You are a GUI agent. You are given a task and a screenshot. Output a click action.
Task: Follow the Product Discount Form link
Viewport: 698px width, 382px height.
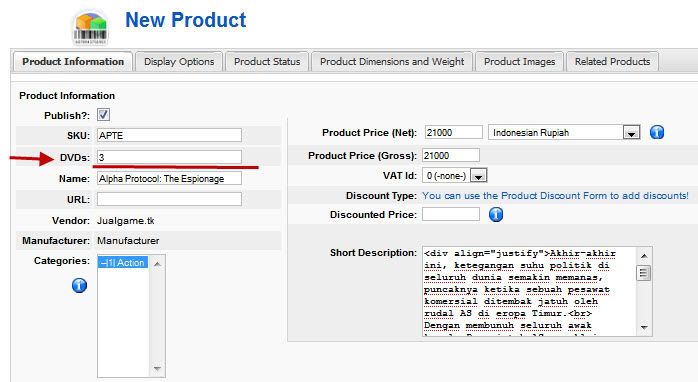point(555,195)
